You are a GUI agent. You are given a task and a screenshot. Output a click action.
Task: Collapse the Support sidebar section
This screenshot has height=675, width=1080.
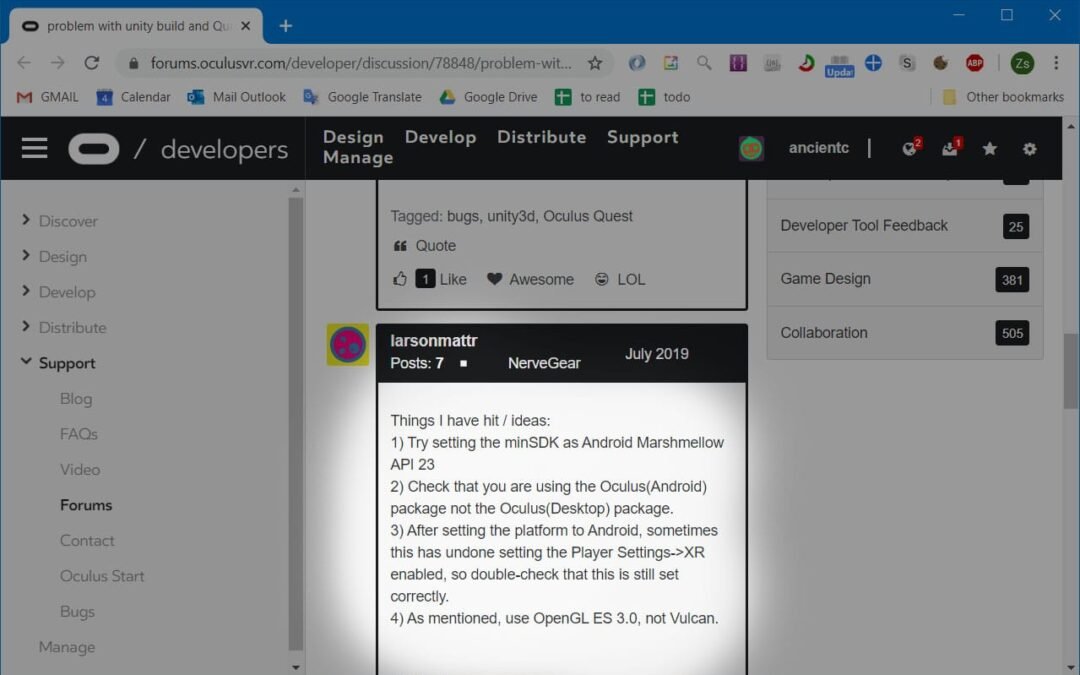26,363
